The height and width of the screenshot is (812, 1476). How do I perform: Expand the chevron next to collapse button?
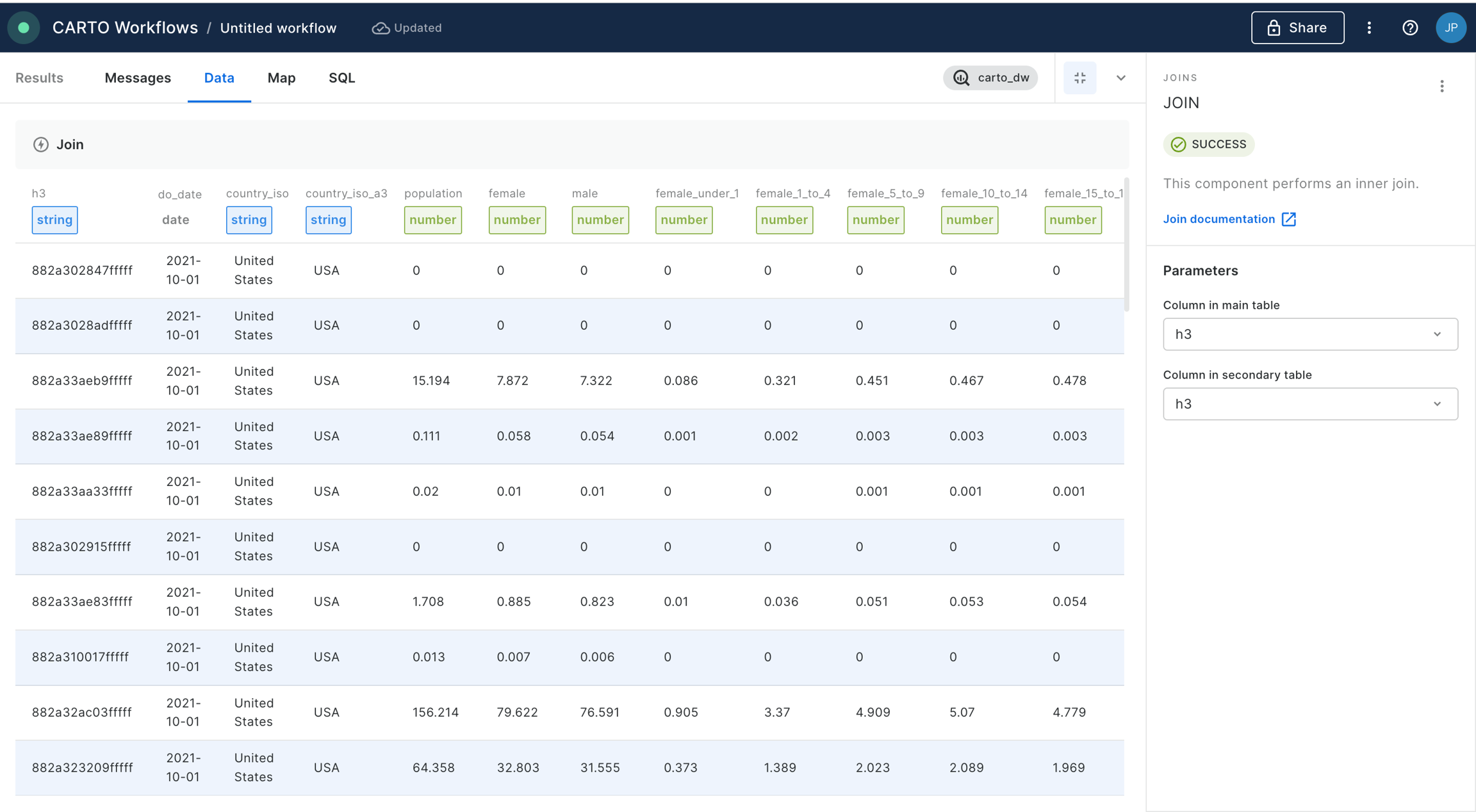coord(1120,78)
